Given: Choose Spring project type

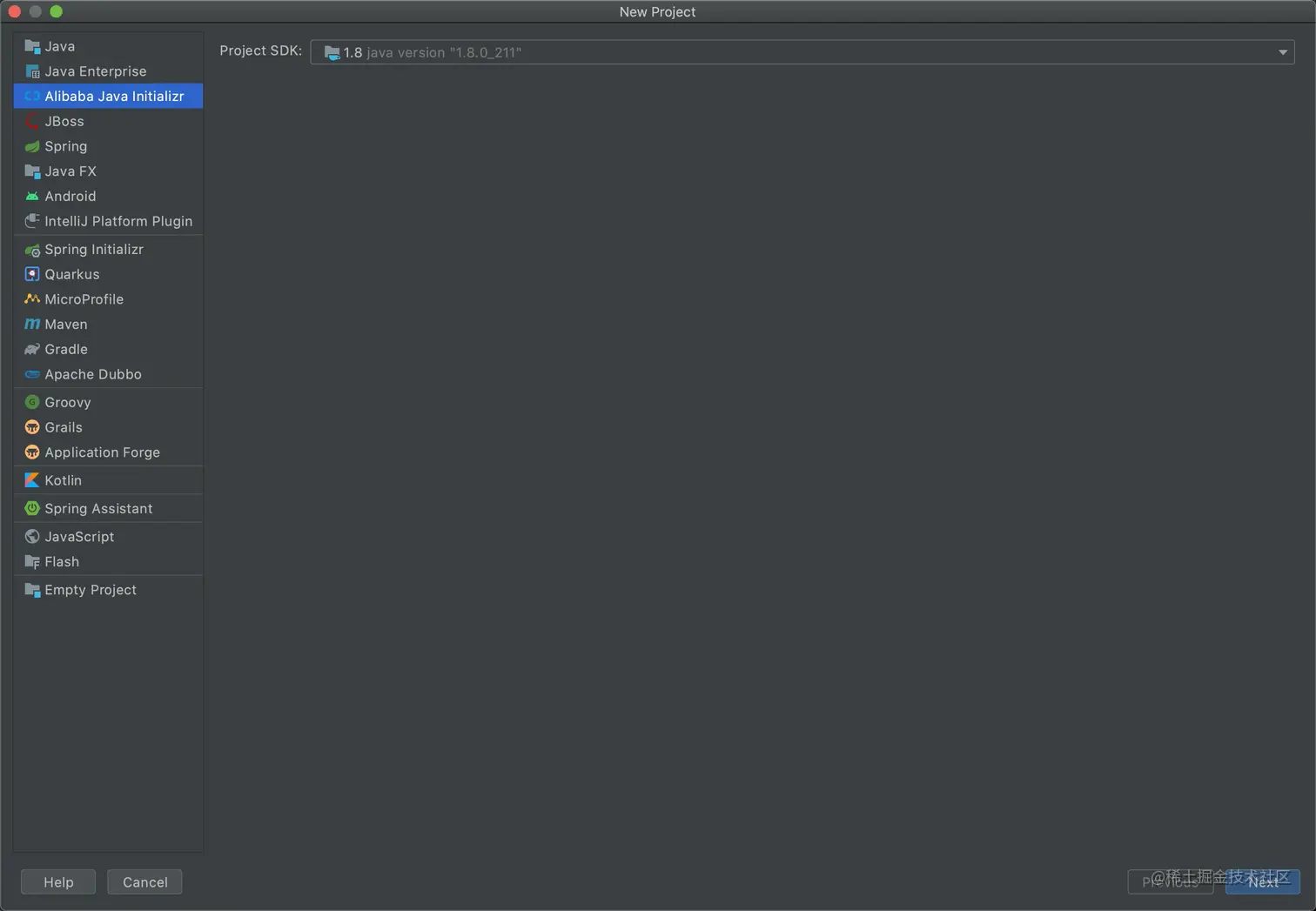Looking at the screenshot, I should [x=108, y=146].
